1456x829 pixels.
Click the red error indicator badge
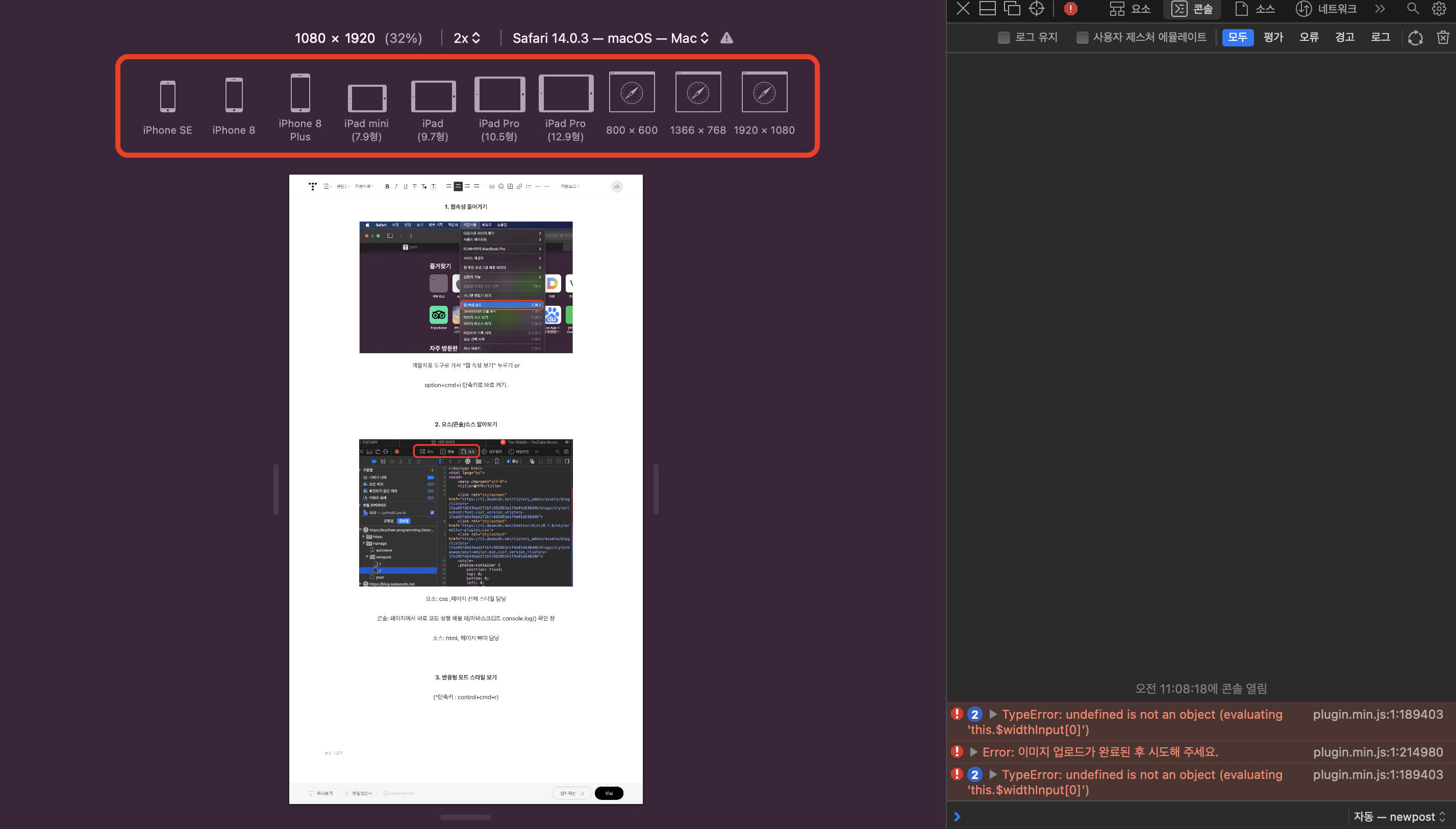pos(1071,9)
